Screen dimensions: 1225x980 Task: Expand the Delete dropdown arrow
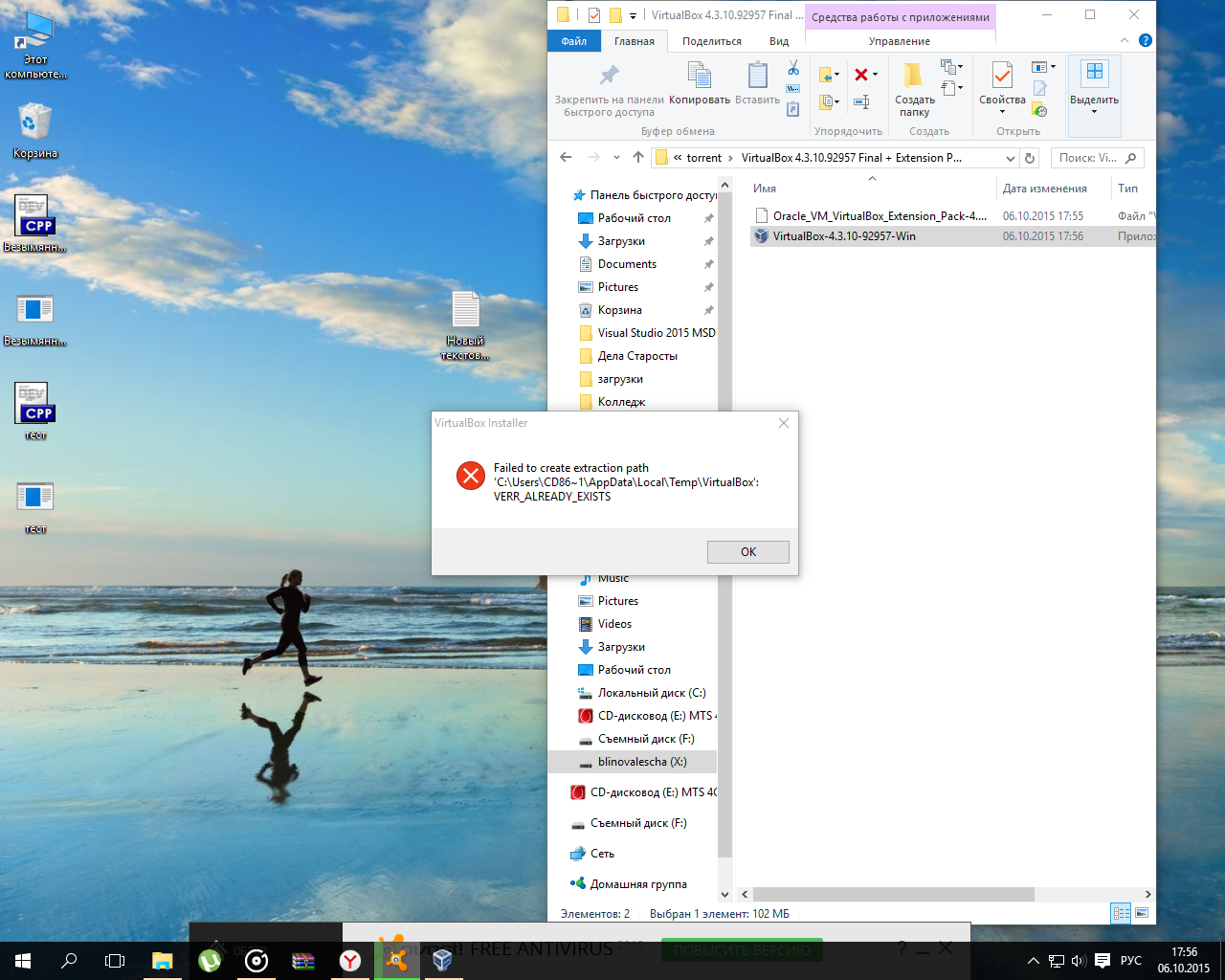[x=875, y=75]
